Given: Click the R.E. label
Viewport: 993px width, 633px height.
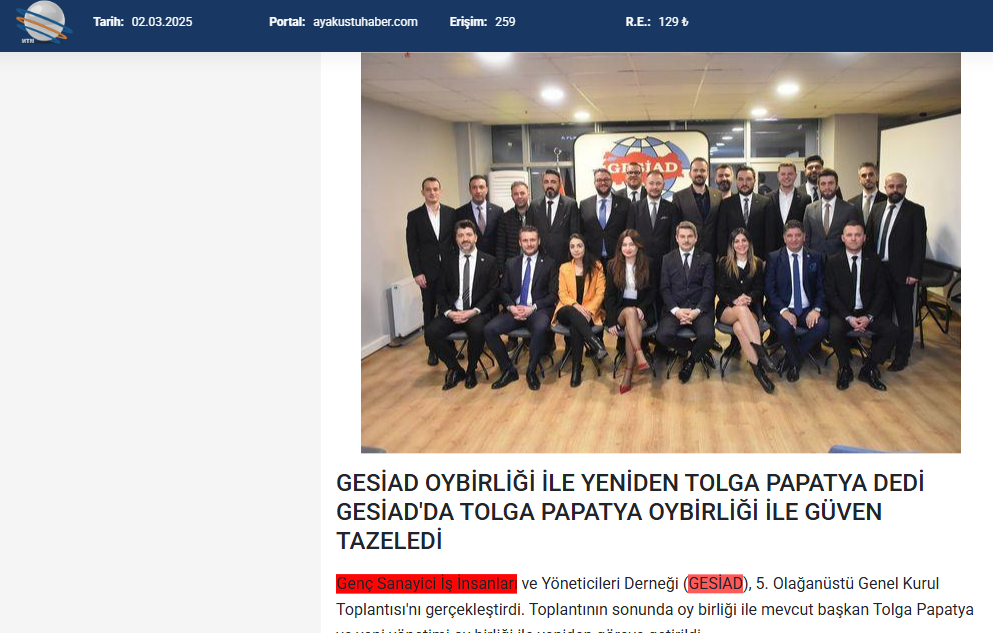Looking at the screenshot, I should (x=638, y=22).
